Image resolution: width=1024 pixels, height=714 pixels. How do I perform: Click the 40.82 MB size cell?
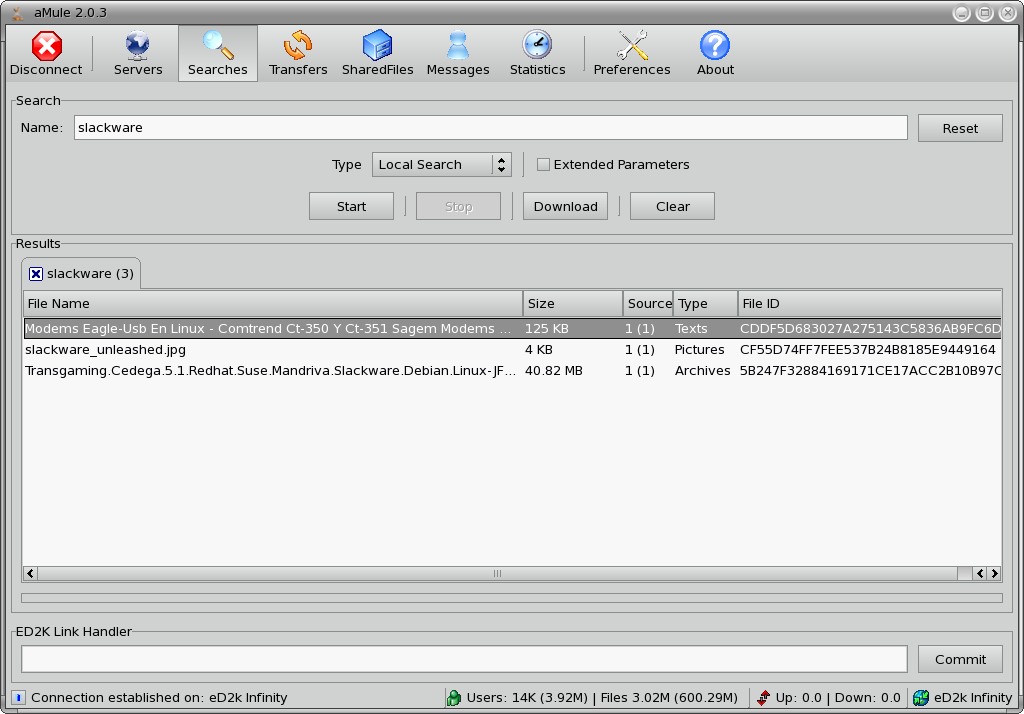coord(554,370)
